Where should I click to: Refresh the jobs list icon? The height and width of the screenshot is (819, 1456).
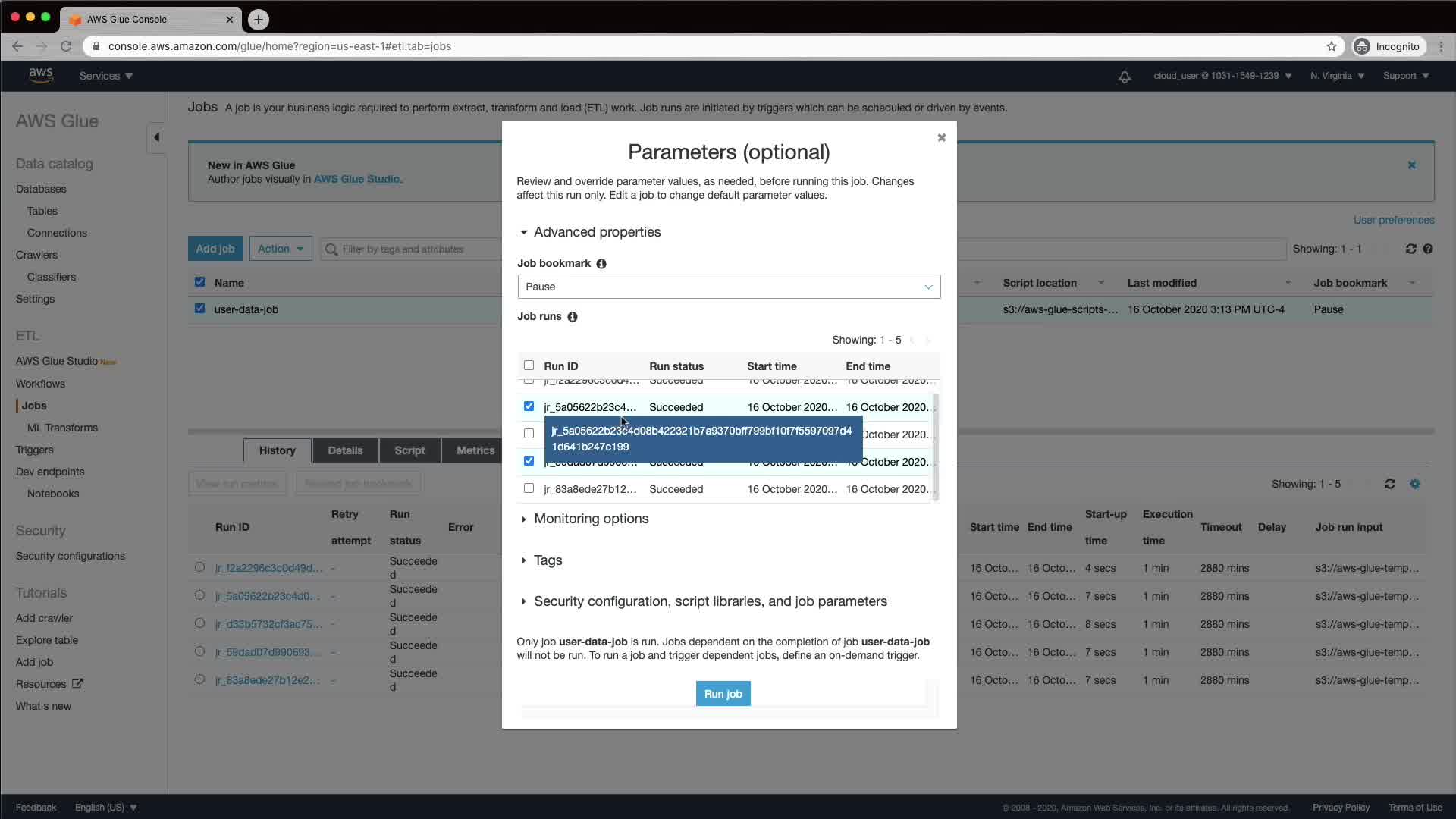1410,249
